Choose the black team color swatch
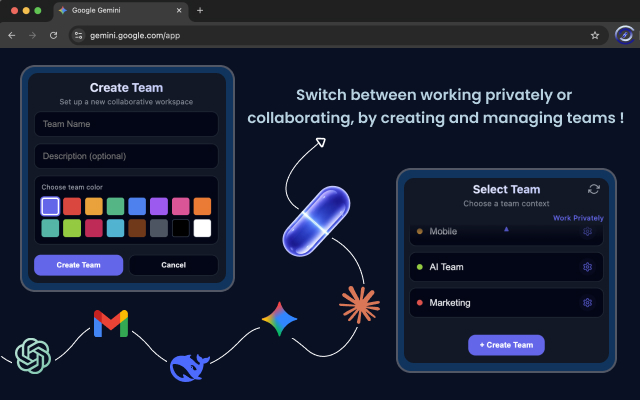 pos(180,228)
